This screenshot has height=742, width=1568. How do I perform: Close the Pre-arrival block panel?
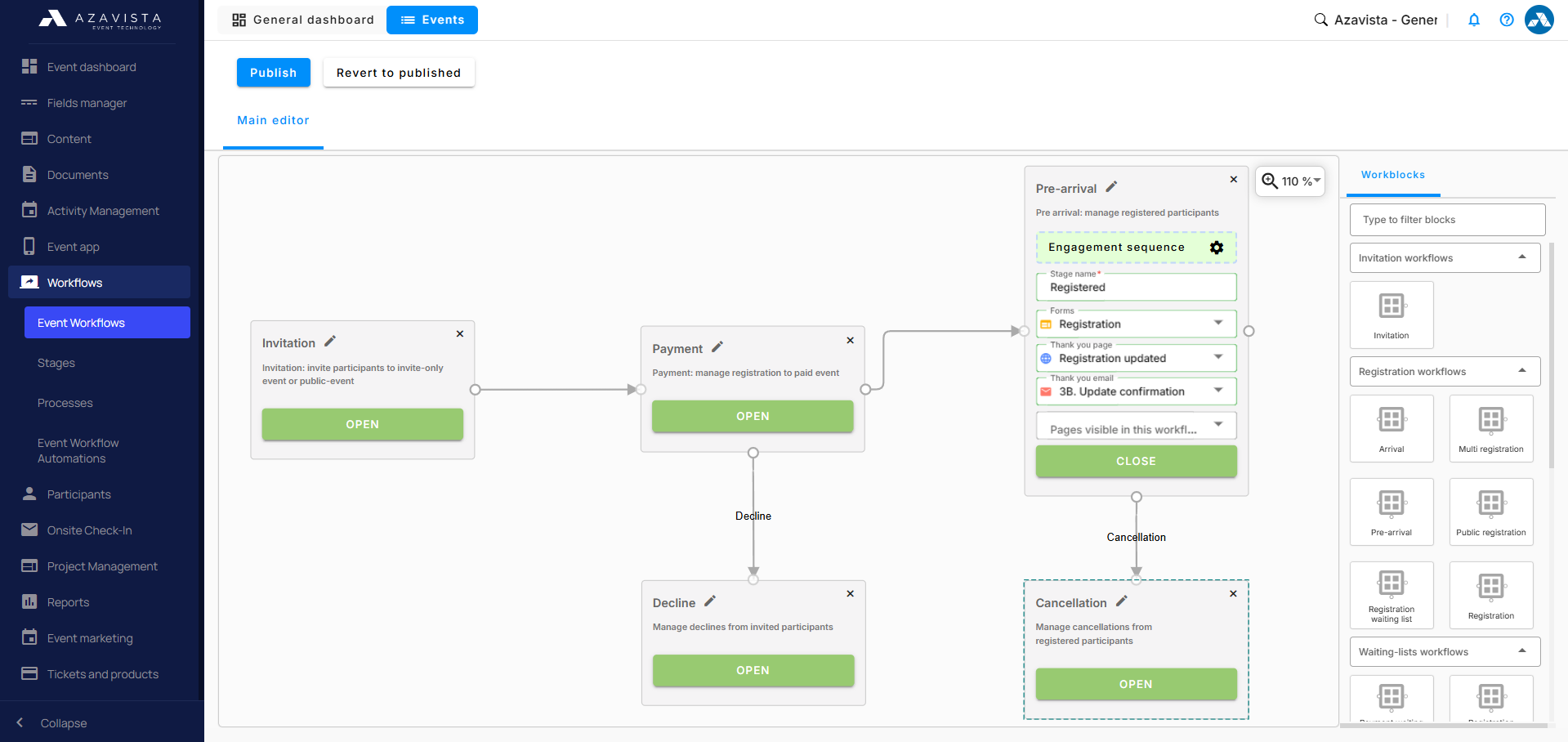tap(1136, 461)
